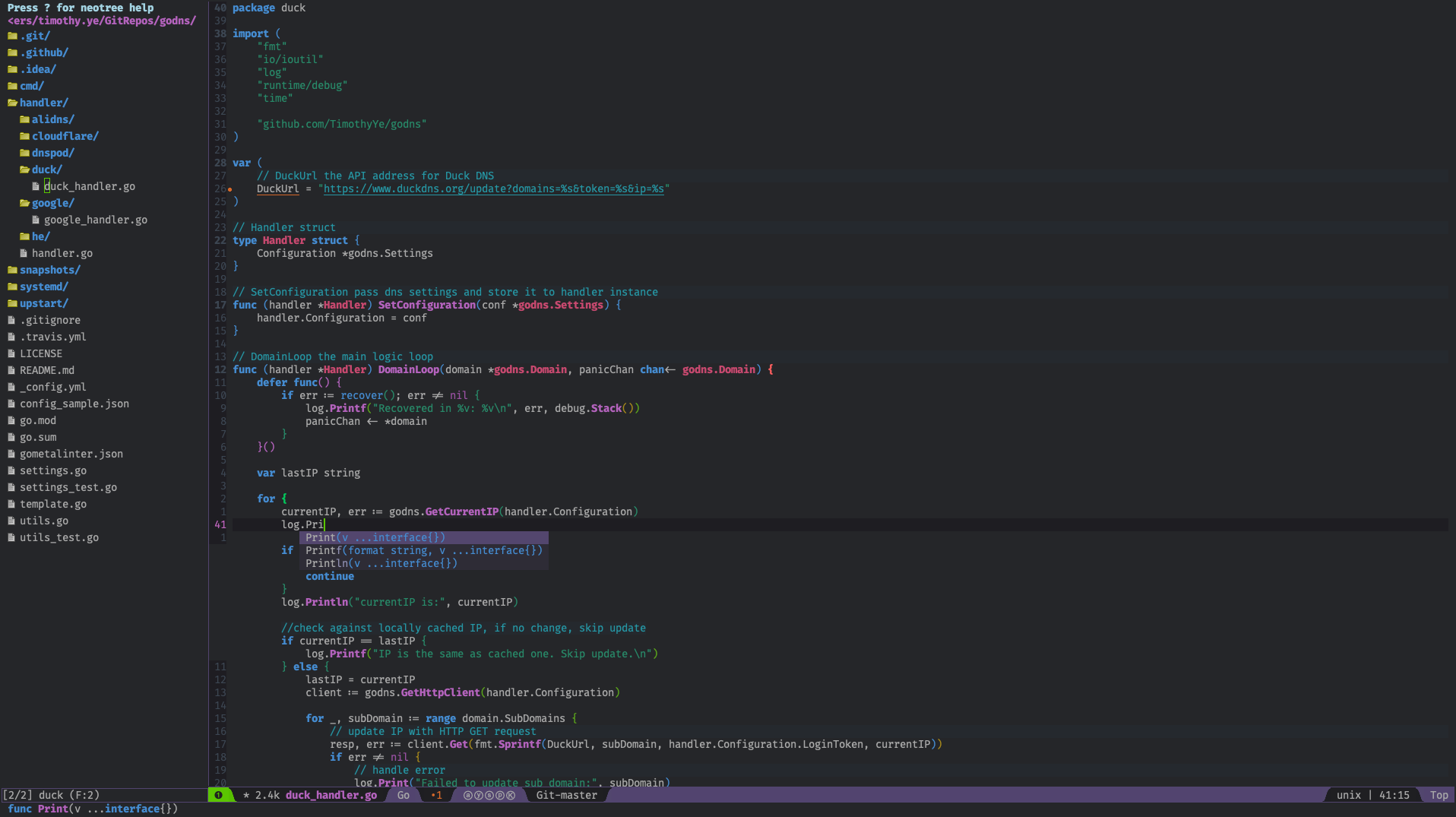
Task: Click the orange lint marker on DuckUrl line
Action: 229,189
